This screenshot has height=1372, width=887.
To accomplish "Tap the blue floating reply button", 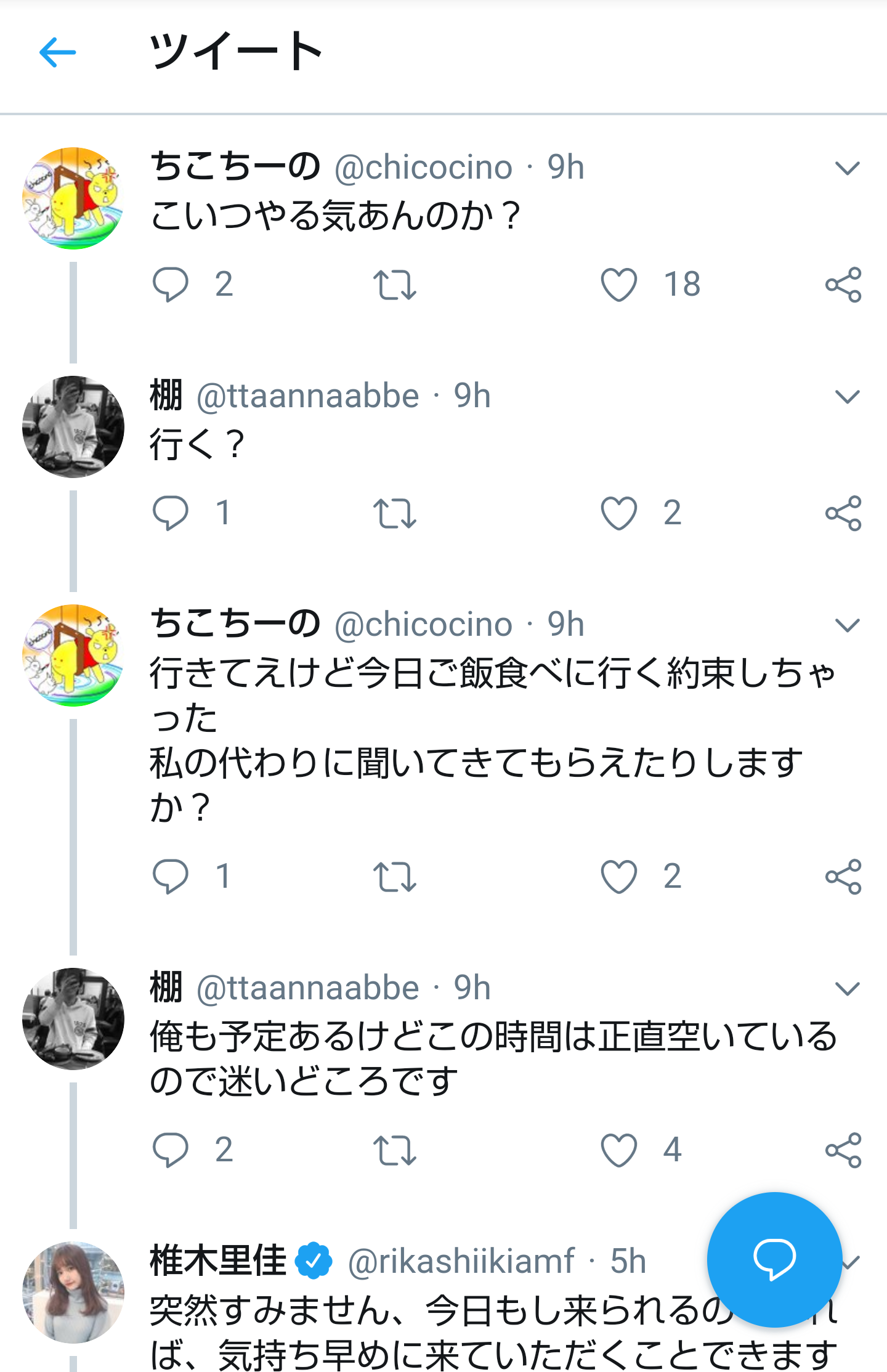I will tap(774, 1260).
